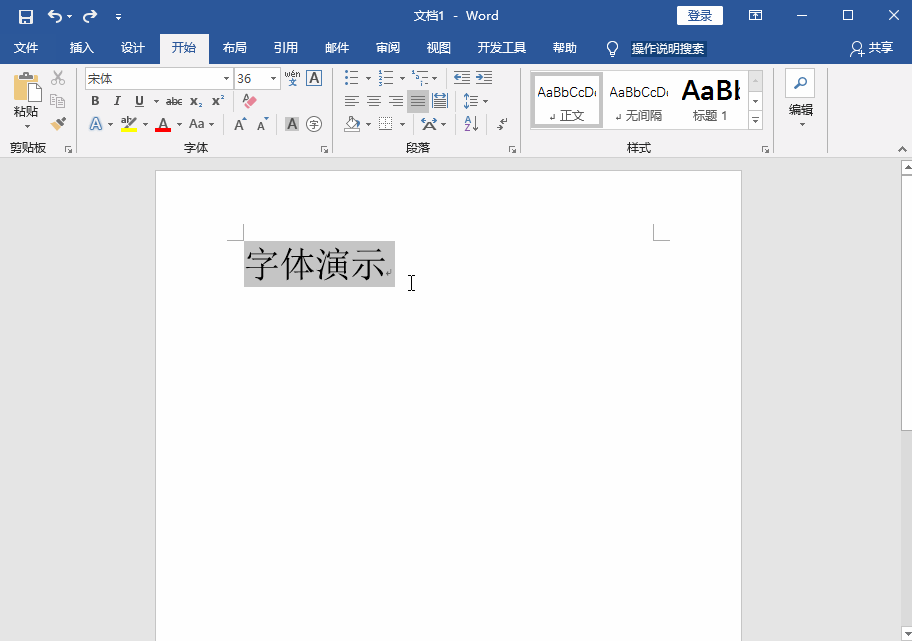Image resolution: width=912 pixels, height=641 pixels.
Task: Apply the 标题 1 style
Action: (710, 99)
